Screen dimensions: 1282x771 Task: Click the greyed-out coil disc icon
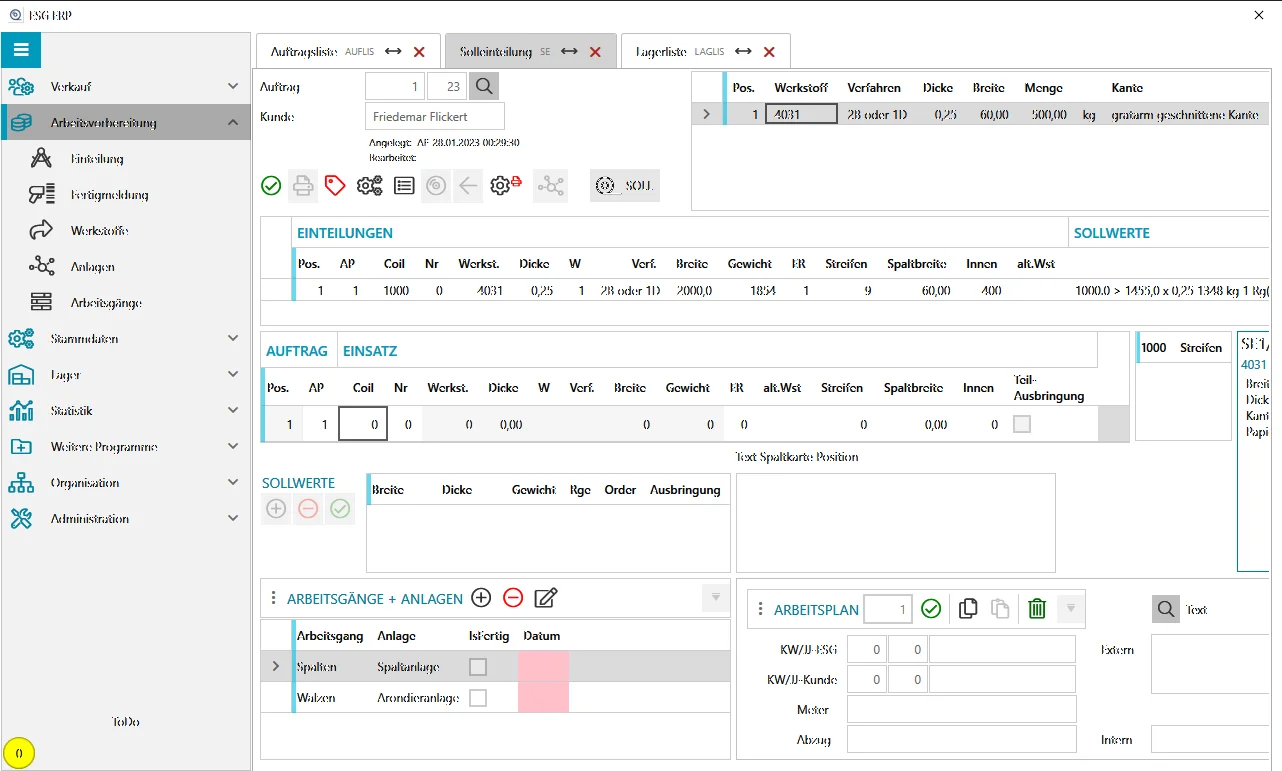click(x=435, y=185)
